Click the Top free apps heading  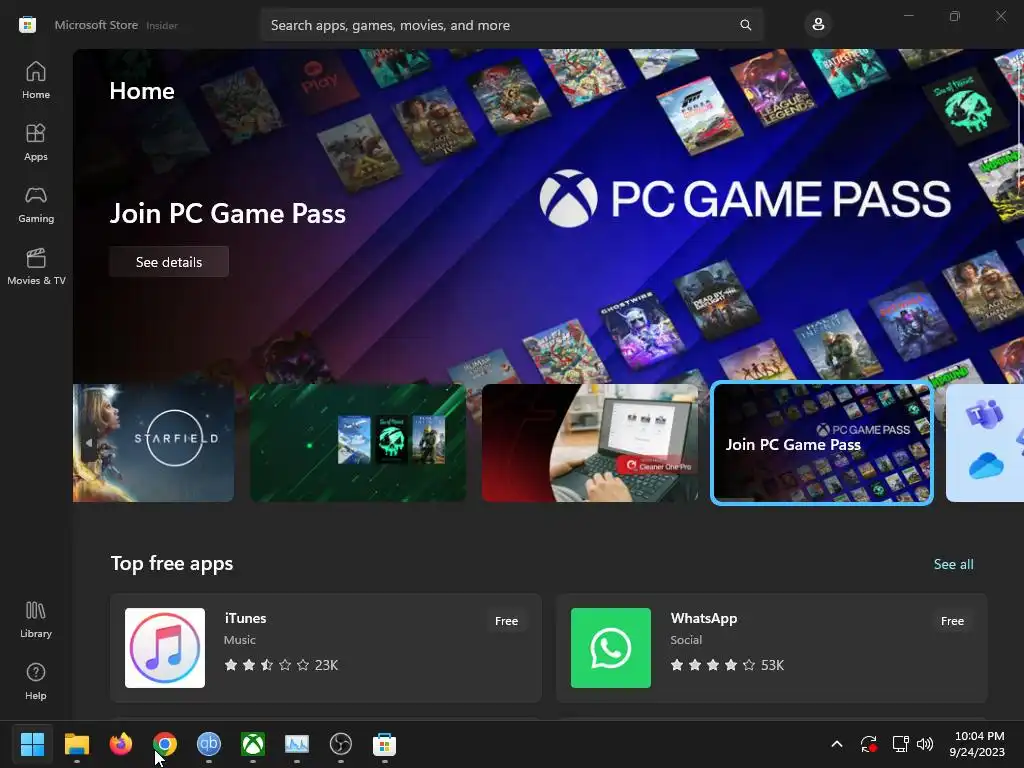point(172,563)
